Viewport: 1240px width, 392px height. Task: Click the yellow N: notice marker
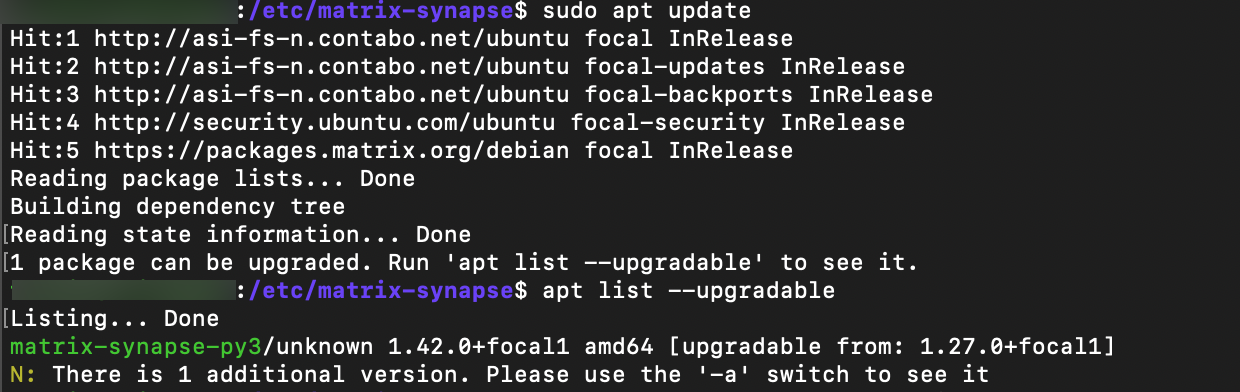(23, 376)
